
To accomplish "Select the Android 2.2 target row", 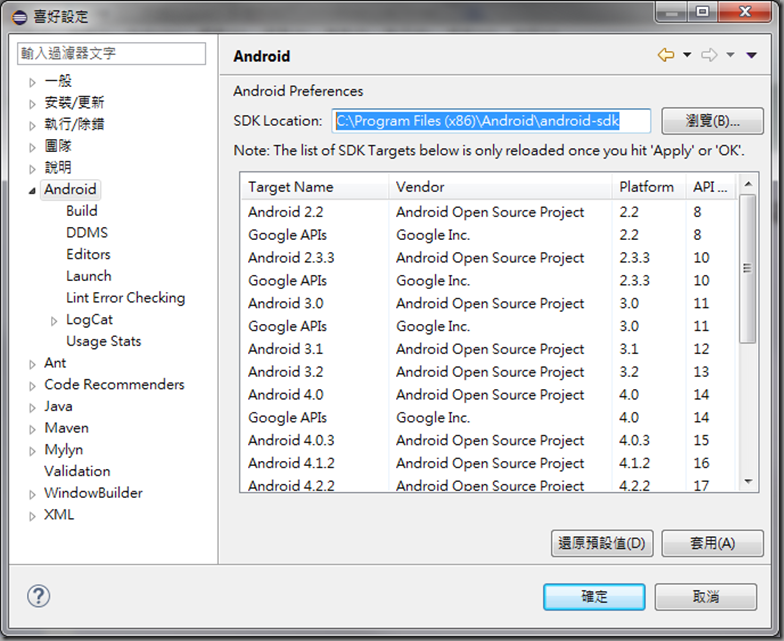I will [489, 212].
